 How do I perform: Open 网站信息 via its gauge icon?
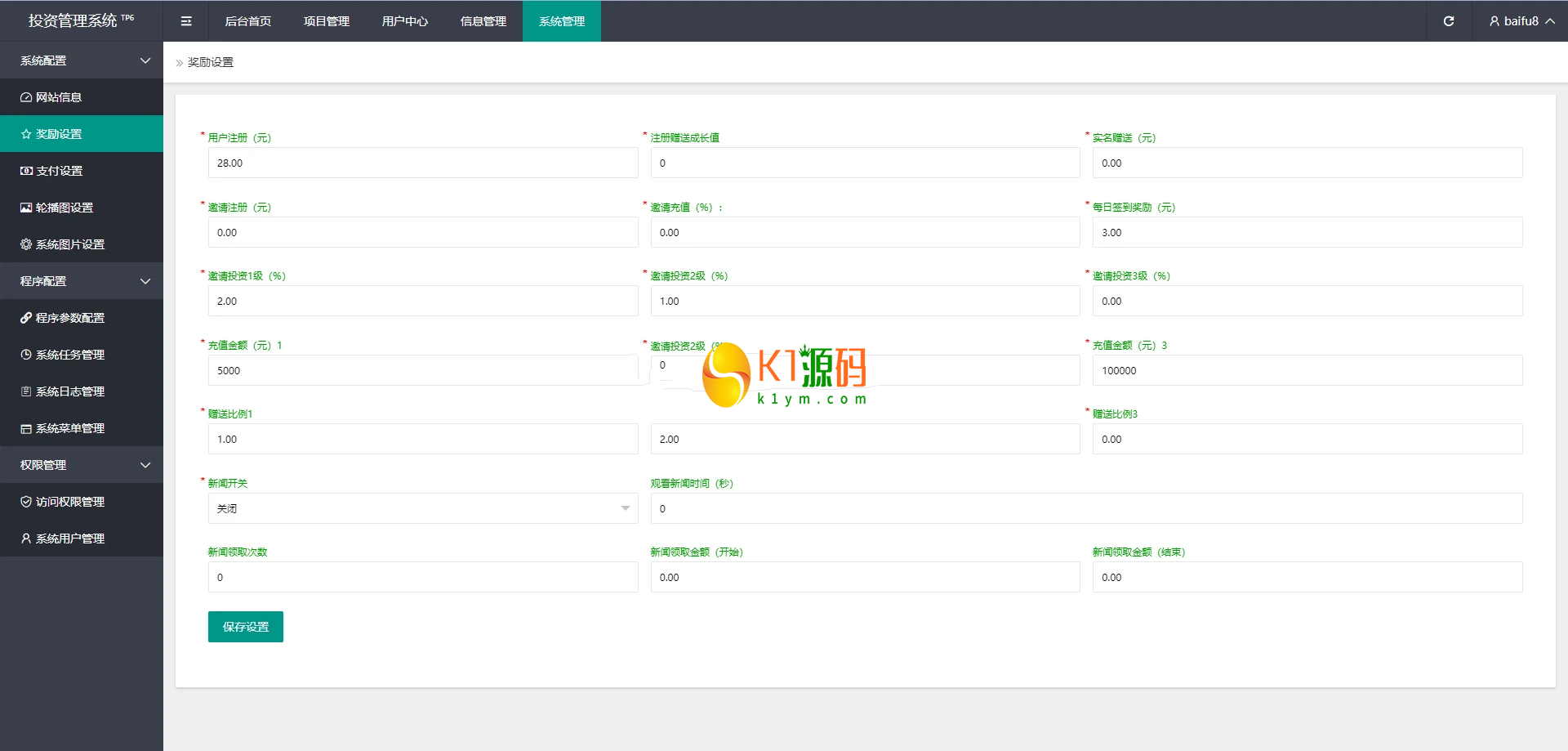click(x=26, y=97)
